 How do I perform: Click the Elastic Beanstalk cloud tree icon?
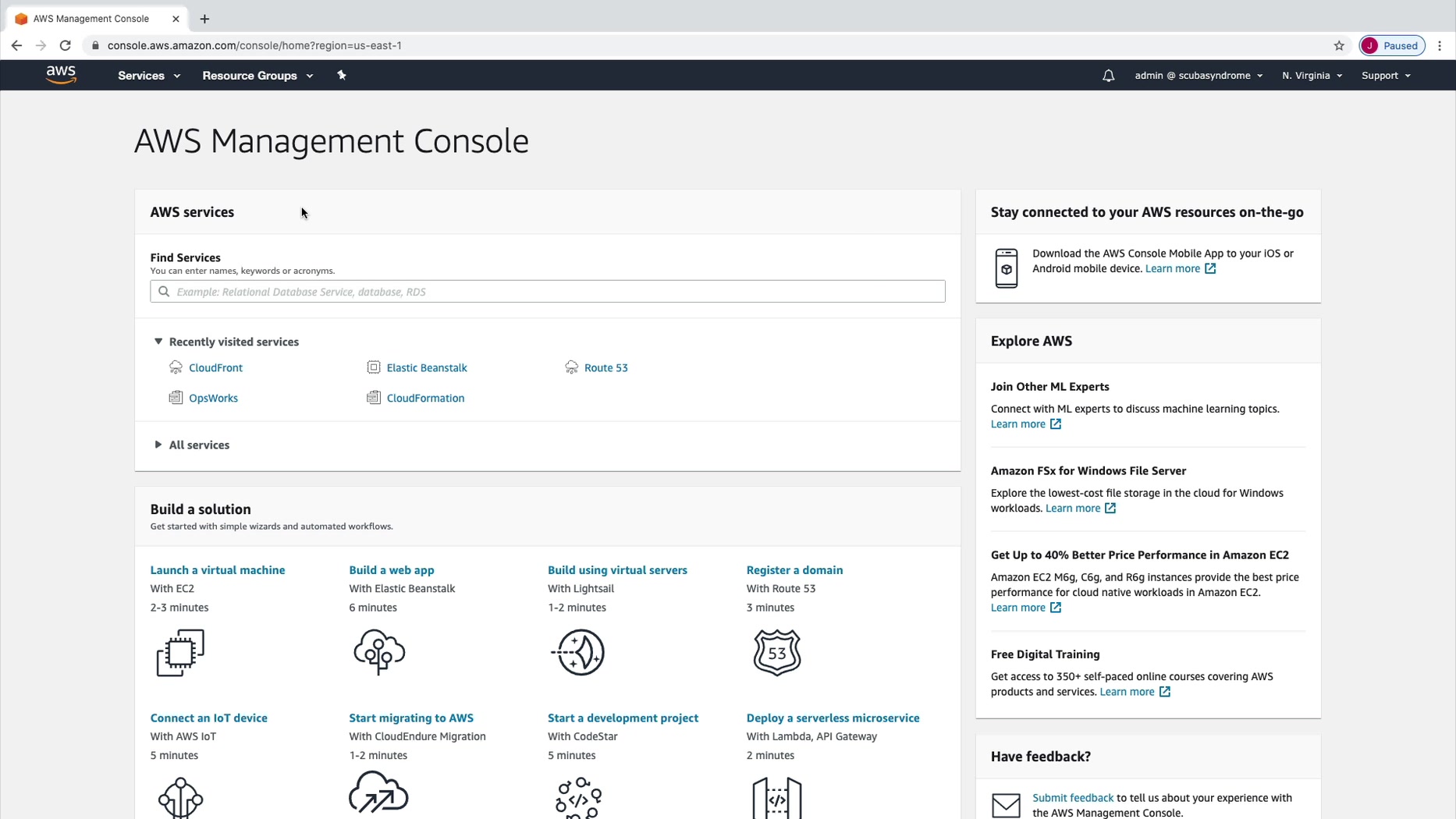(379, 652)
